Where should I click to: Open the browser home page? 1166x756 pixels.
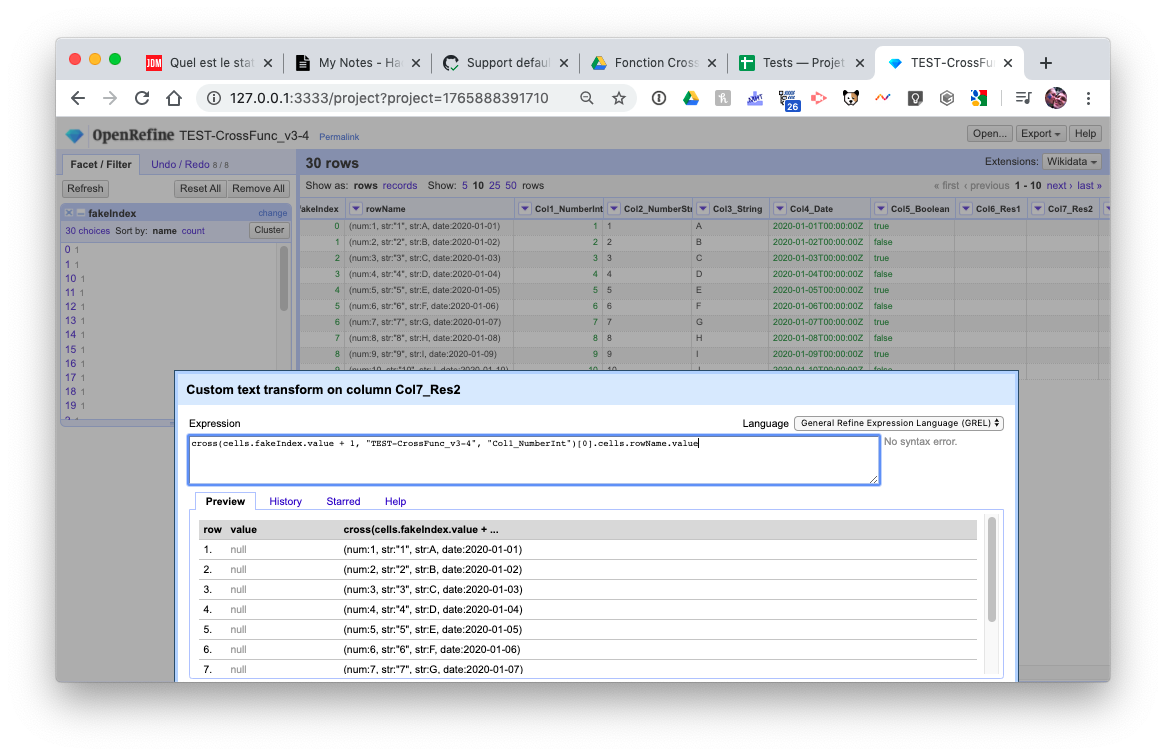(174, 98)
